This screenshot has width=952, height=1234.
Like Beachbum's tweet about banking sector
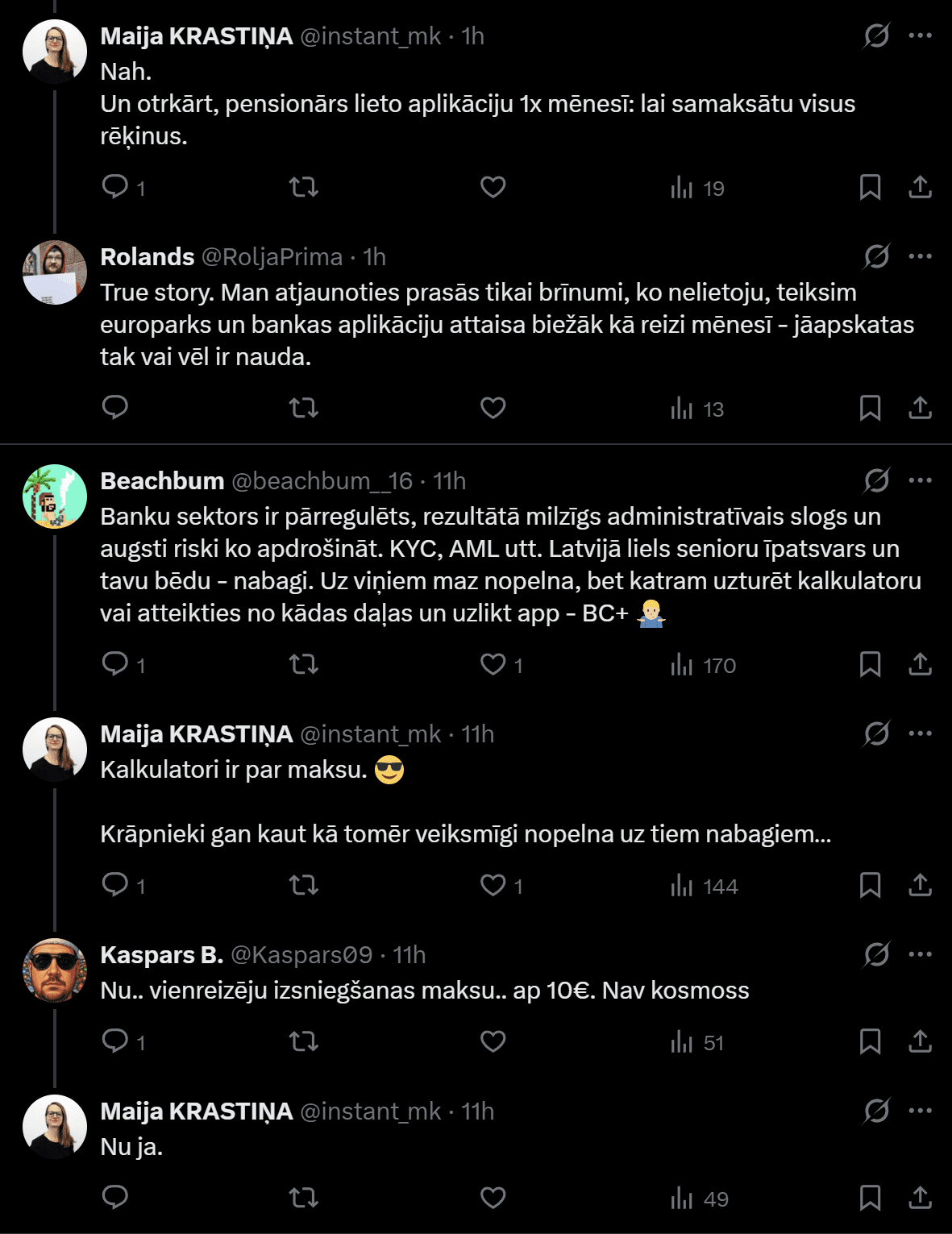tap(493, 664)
